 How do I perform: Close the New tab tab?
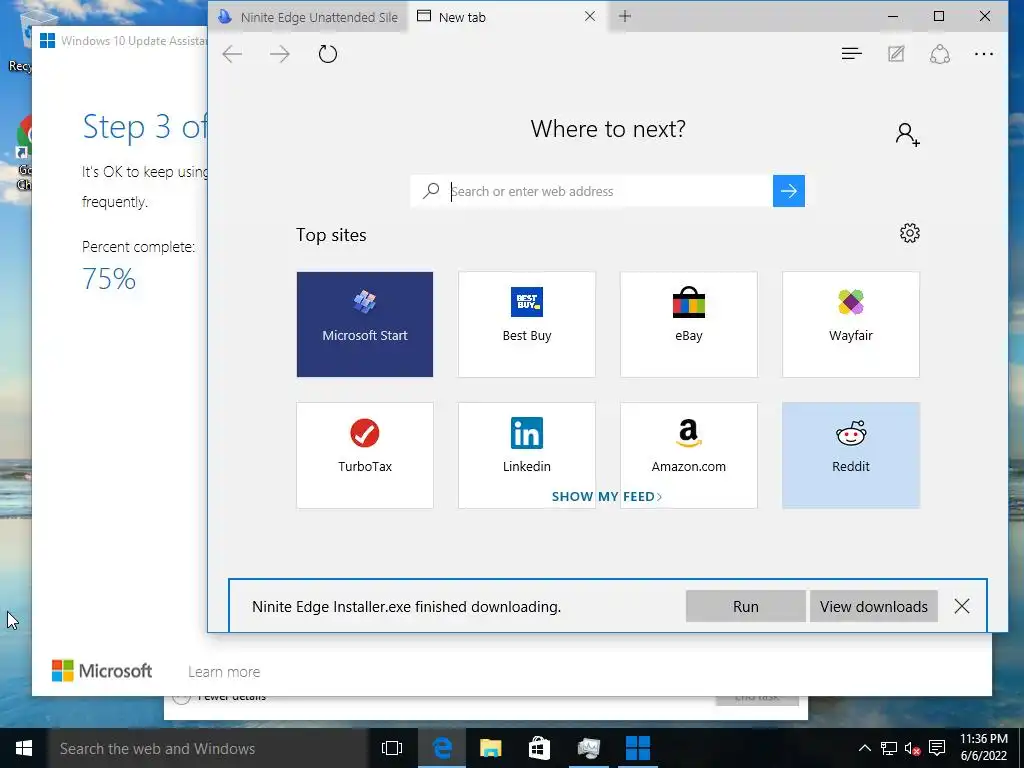click(590, 16)
